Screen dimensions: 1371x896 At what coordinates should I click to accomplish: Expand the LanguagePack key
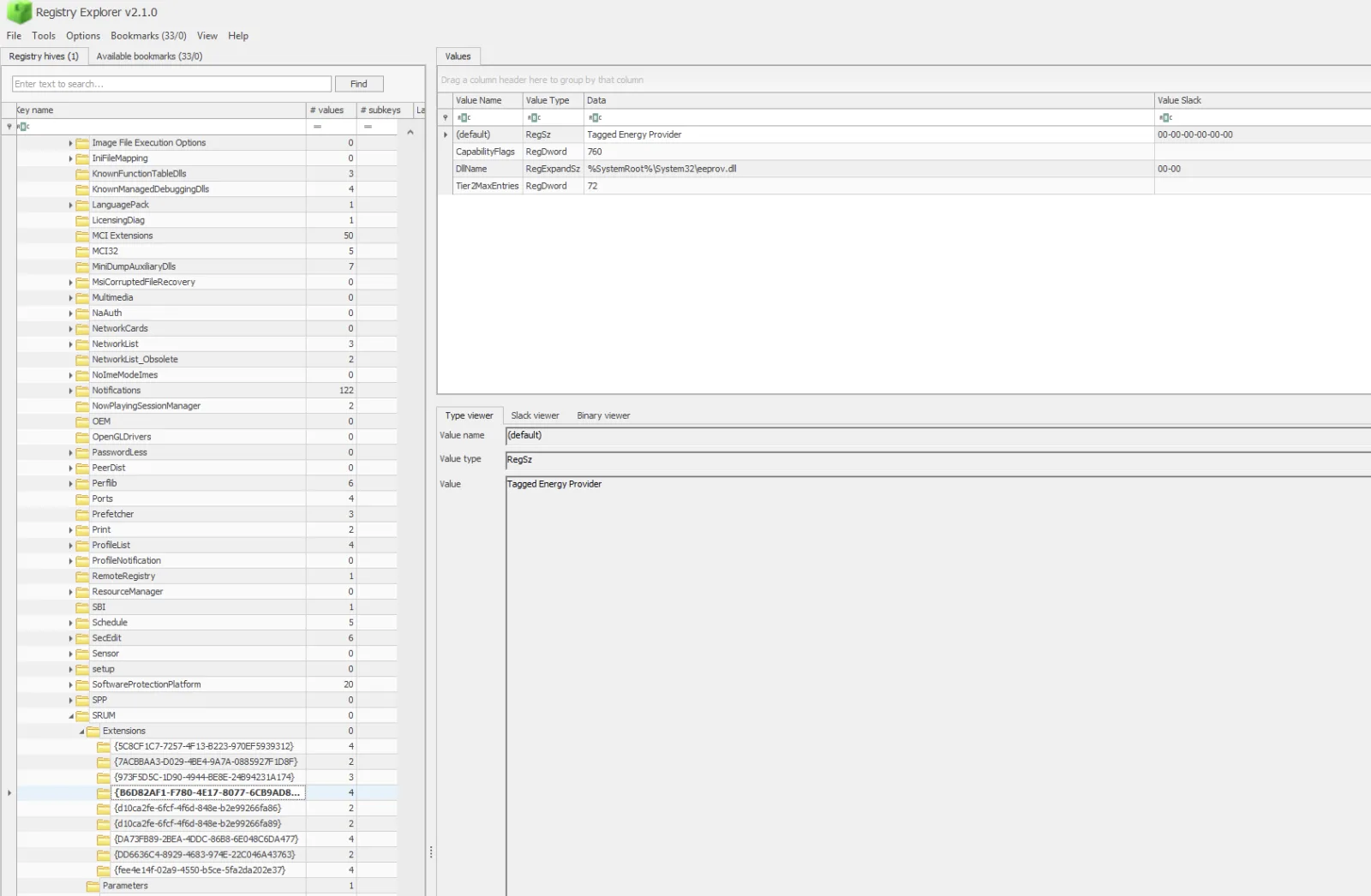[70, 205]
